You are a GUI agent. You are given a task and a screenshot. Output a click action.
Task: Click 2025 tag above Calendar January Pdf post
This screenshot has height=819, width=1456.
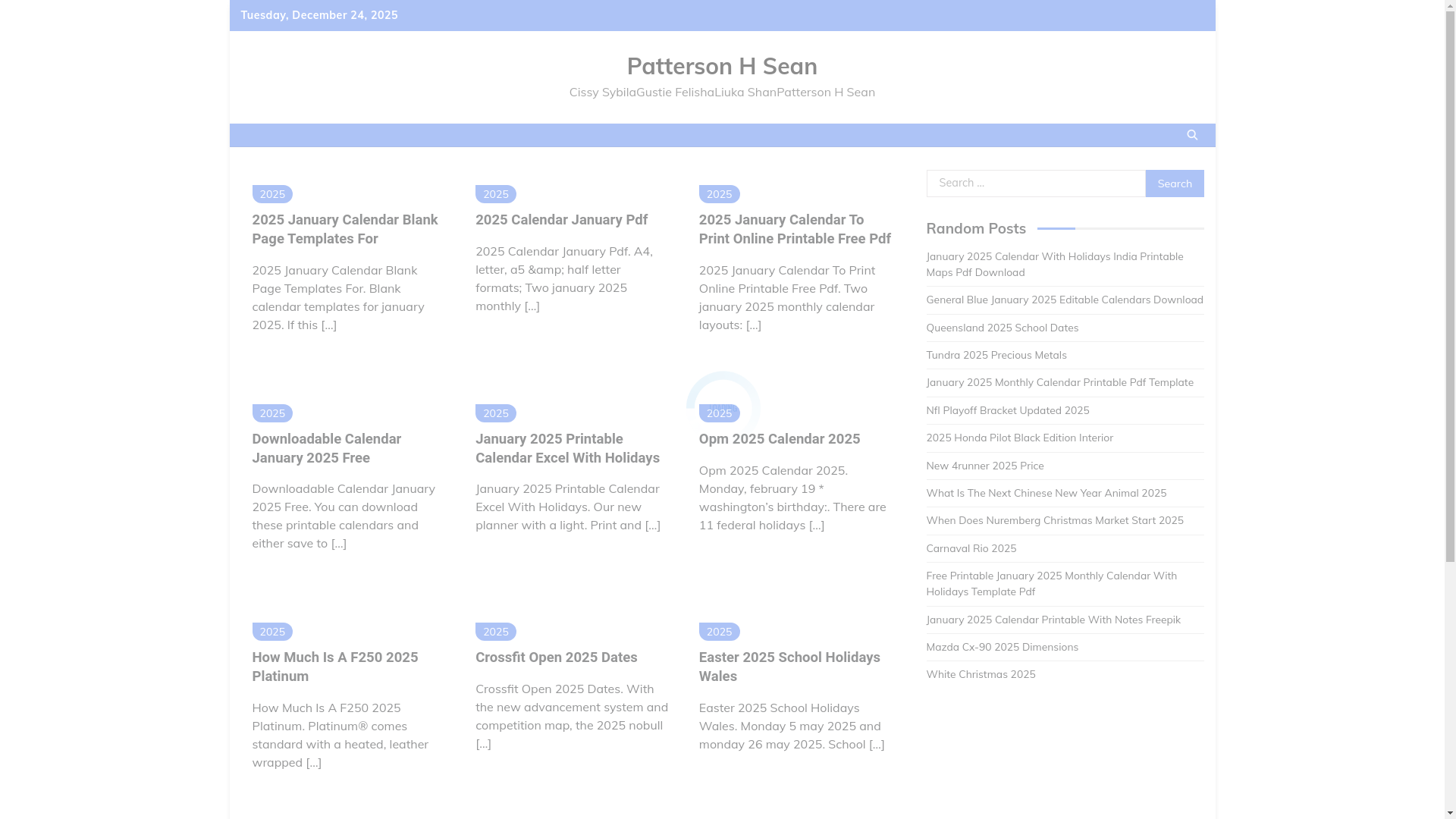click(x=496, y=194)
